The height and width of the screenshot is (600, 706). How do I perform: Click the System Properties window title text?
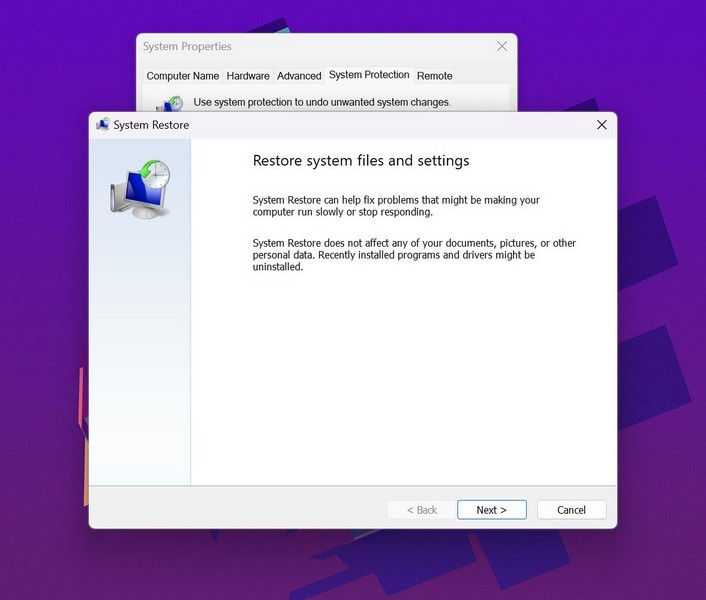(187, 46)
